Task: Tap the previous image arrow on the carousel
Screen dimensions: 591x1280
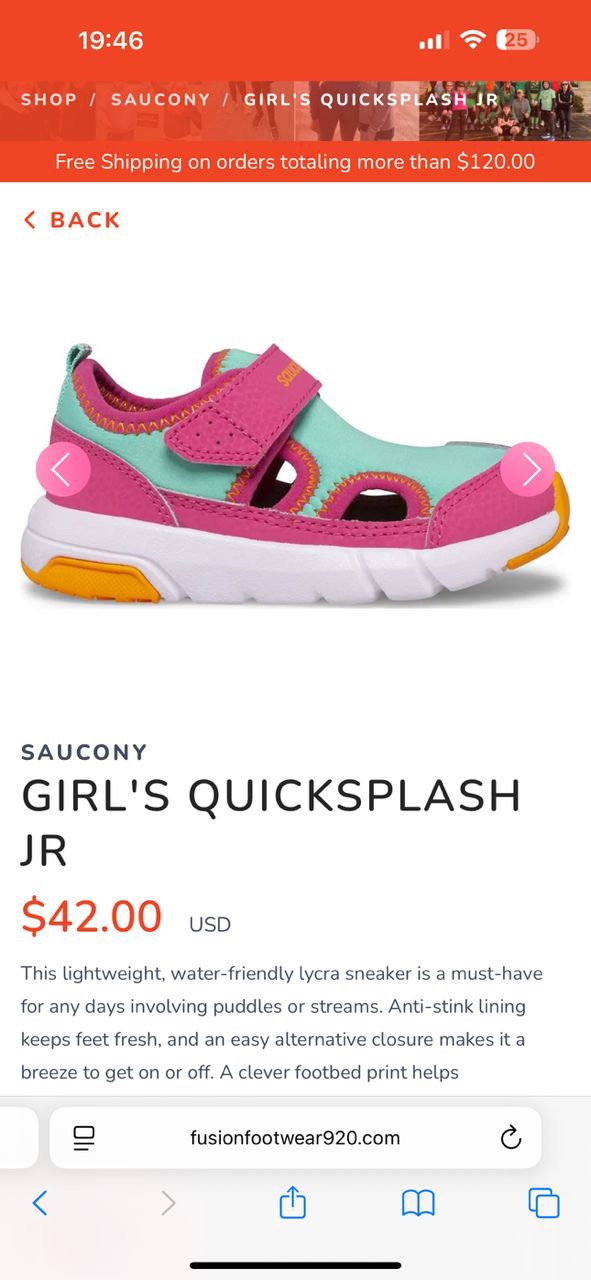Action: pos(64,469)
